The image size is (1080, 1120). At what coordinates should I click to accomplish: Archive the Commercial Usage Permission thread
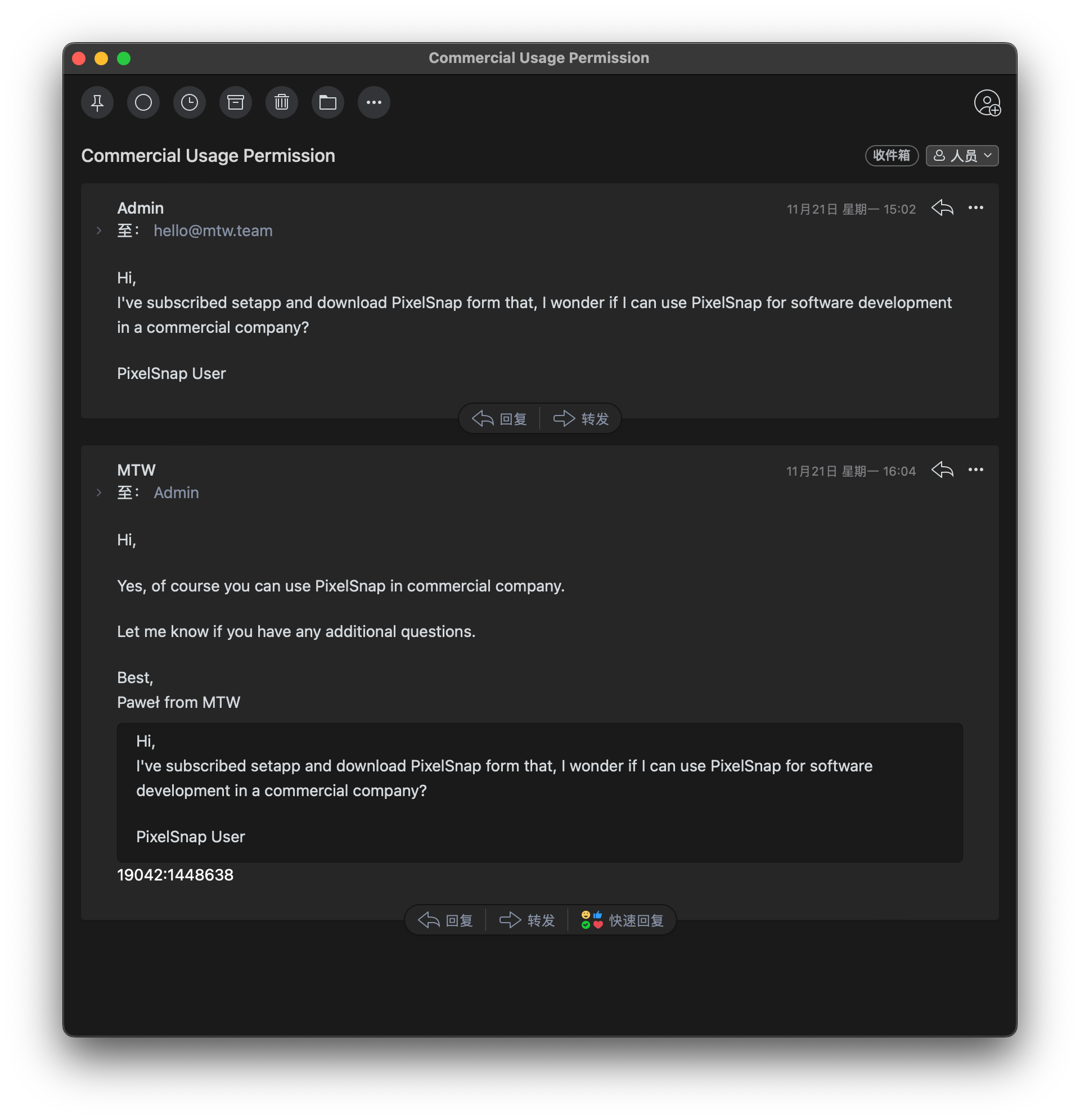236,103
